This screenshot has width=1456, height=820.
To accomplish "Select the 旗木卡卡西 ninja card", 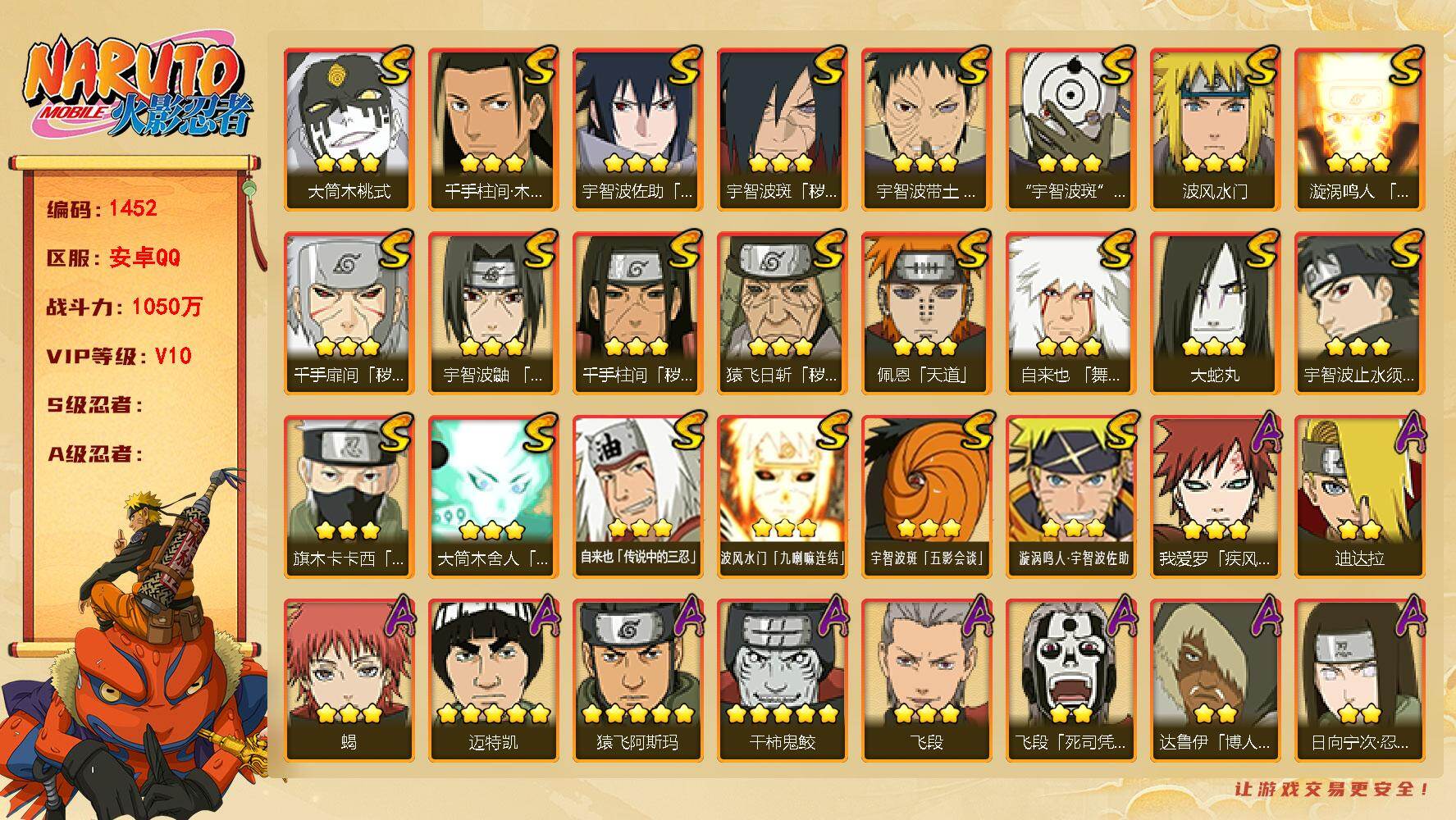I will click(349, 497).
